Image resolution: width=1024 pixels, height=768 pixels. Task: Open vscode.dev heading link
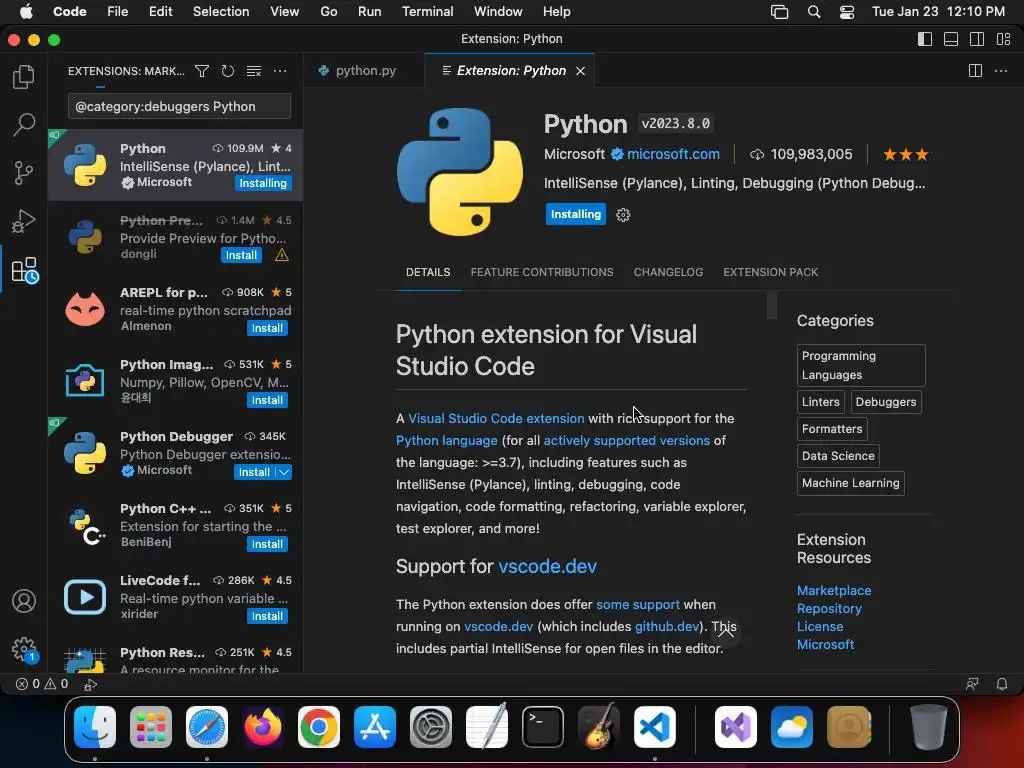coord(547,566)
